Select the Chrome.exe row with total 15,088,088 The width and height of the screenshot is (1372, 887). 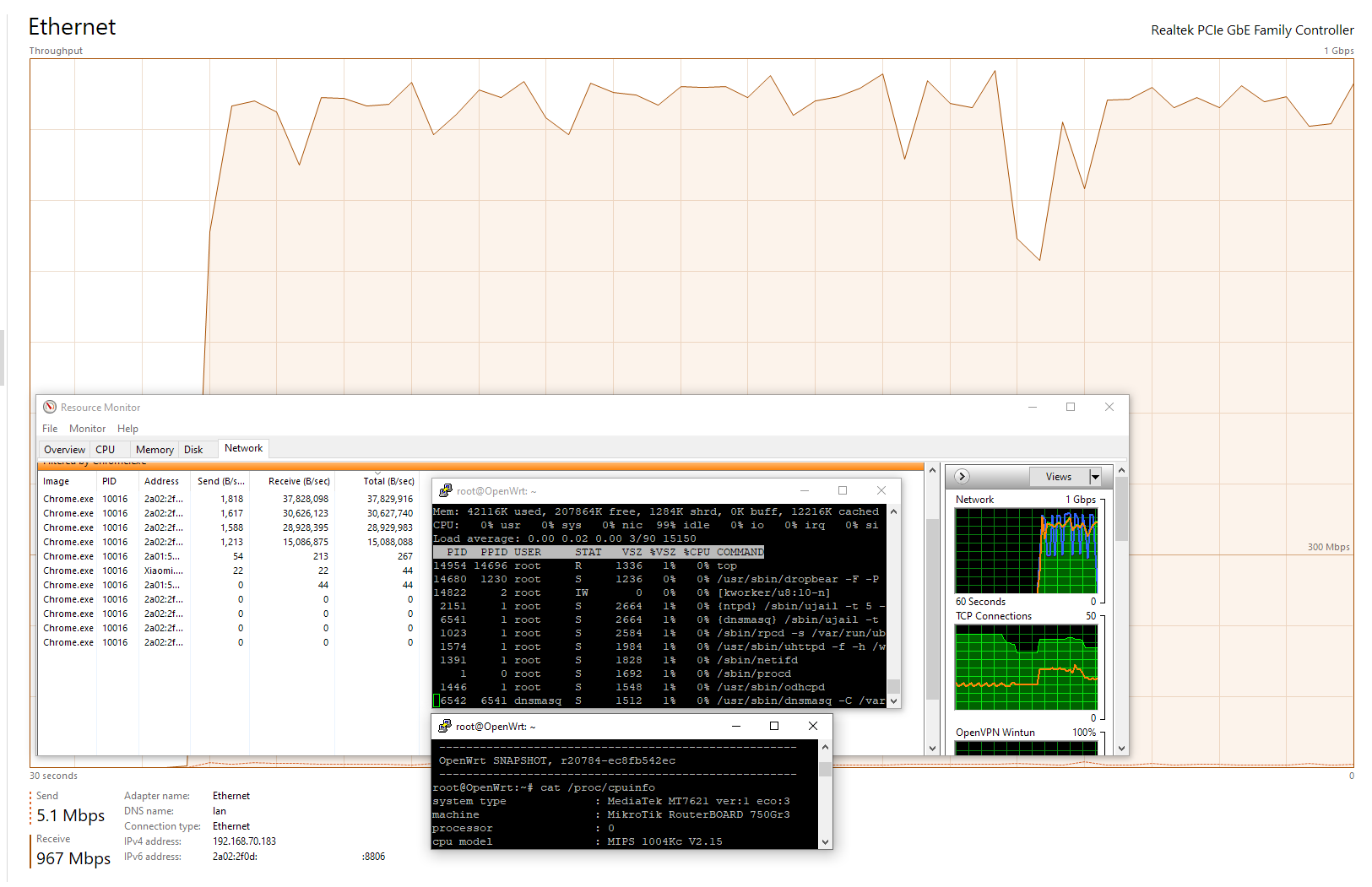228,542
